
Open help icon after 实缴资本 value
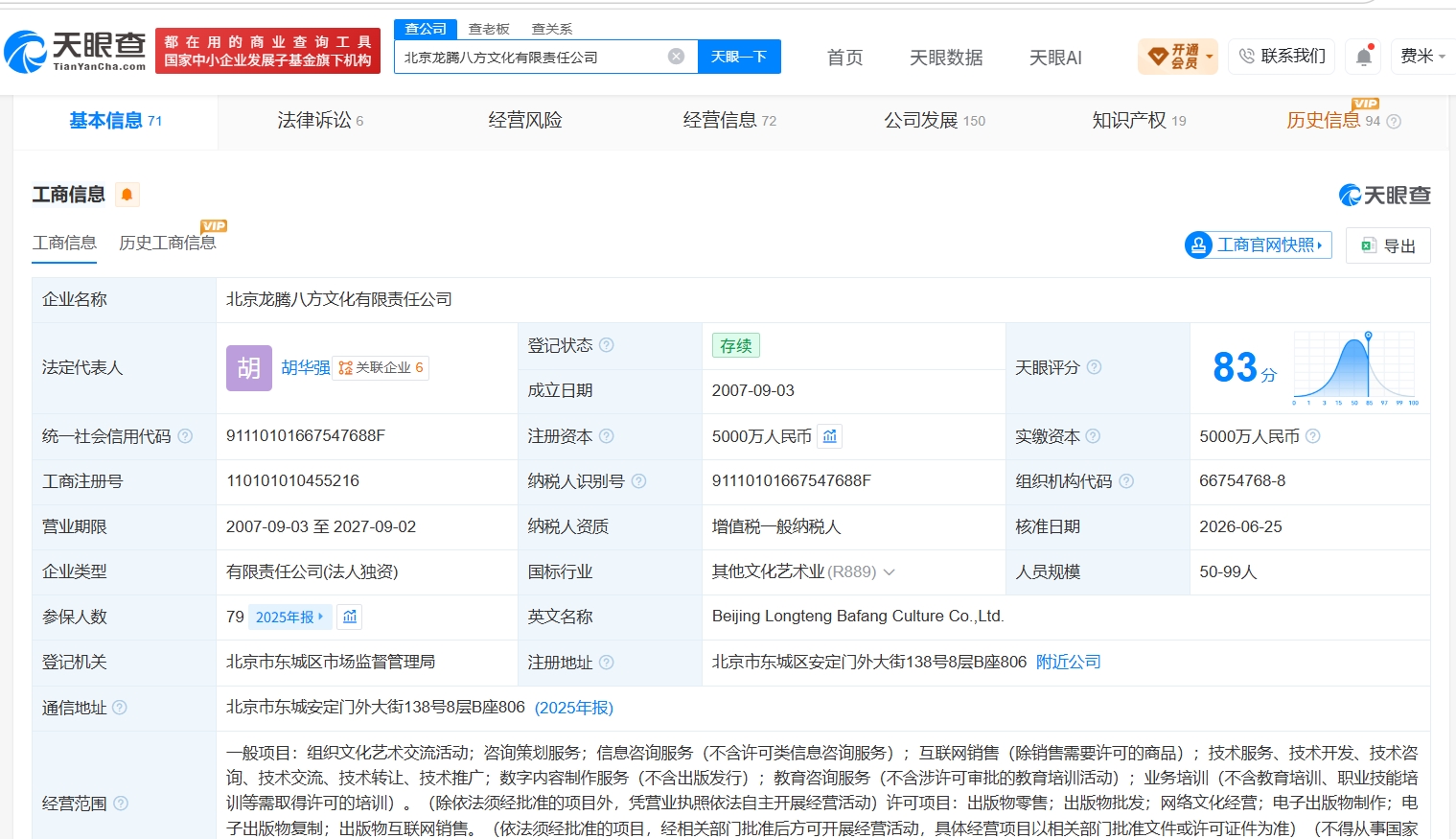(x=1313, y=436)
